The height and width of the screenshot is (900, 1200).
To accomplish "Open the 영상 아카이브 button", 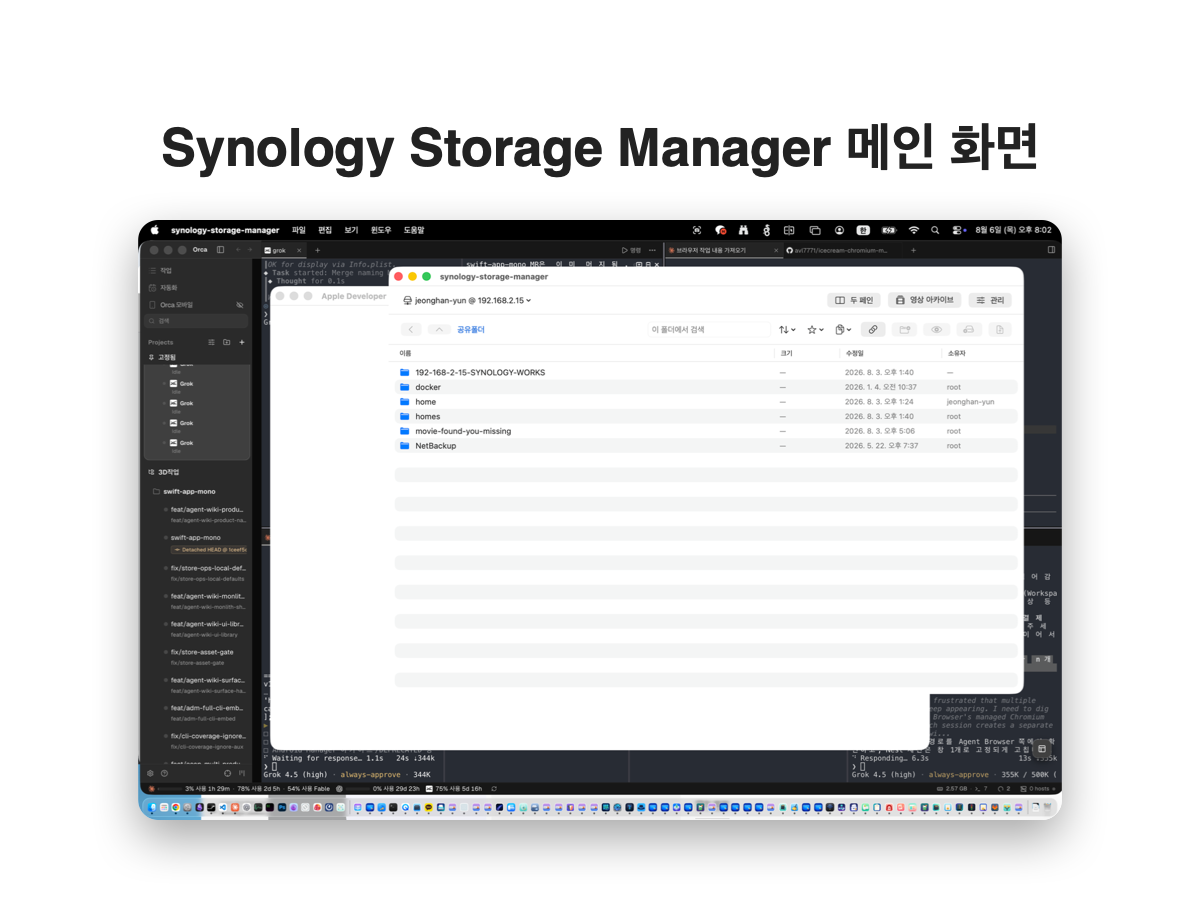I will (924, 300).
